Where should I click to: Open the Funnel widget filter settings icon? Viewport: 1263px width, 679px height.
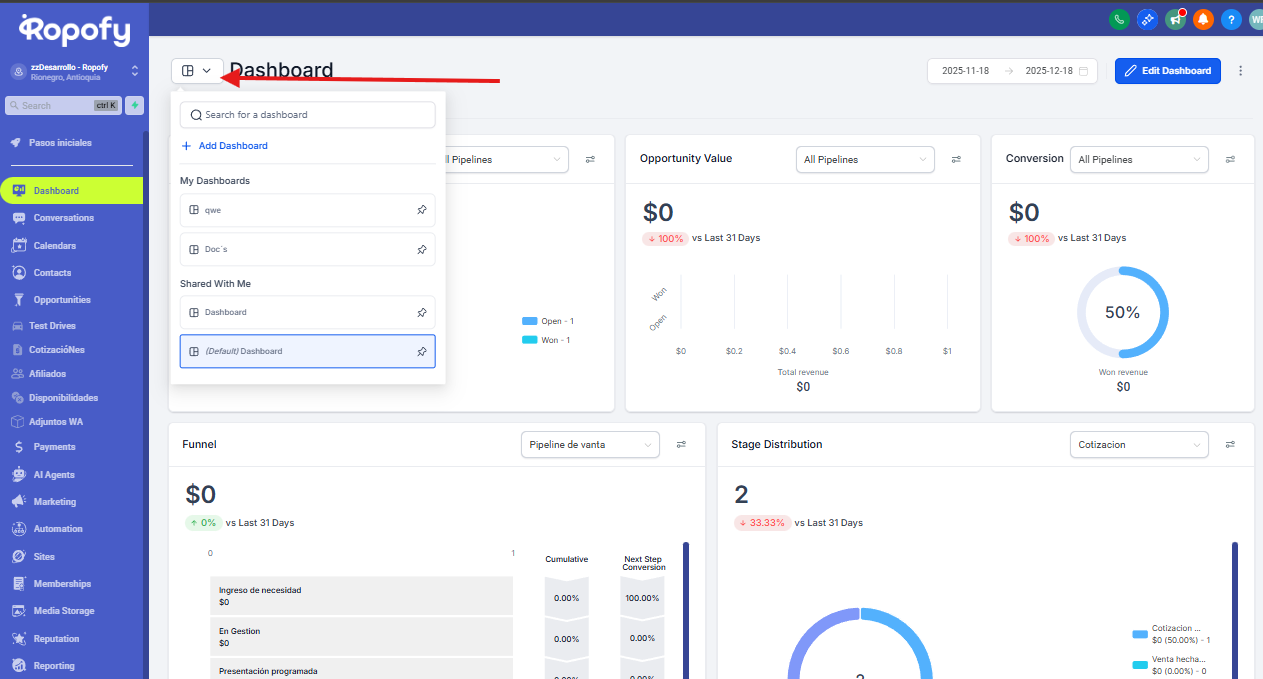681,444
